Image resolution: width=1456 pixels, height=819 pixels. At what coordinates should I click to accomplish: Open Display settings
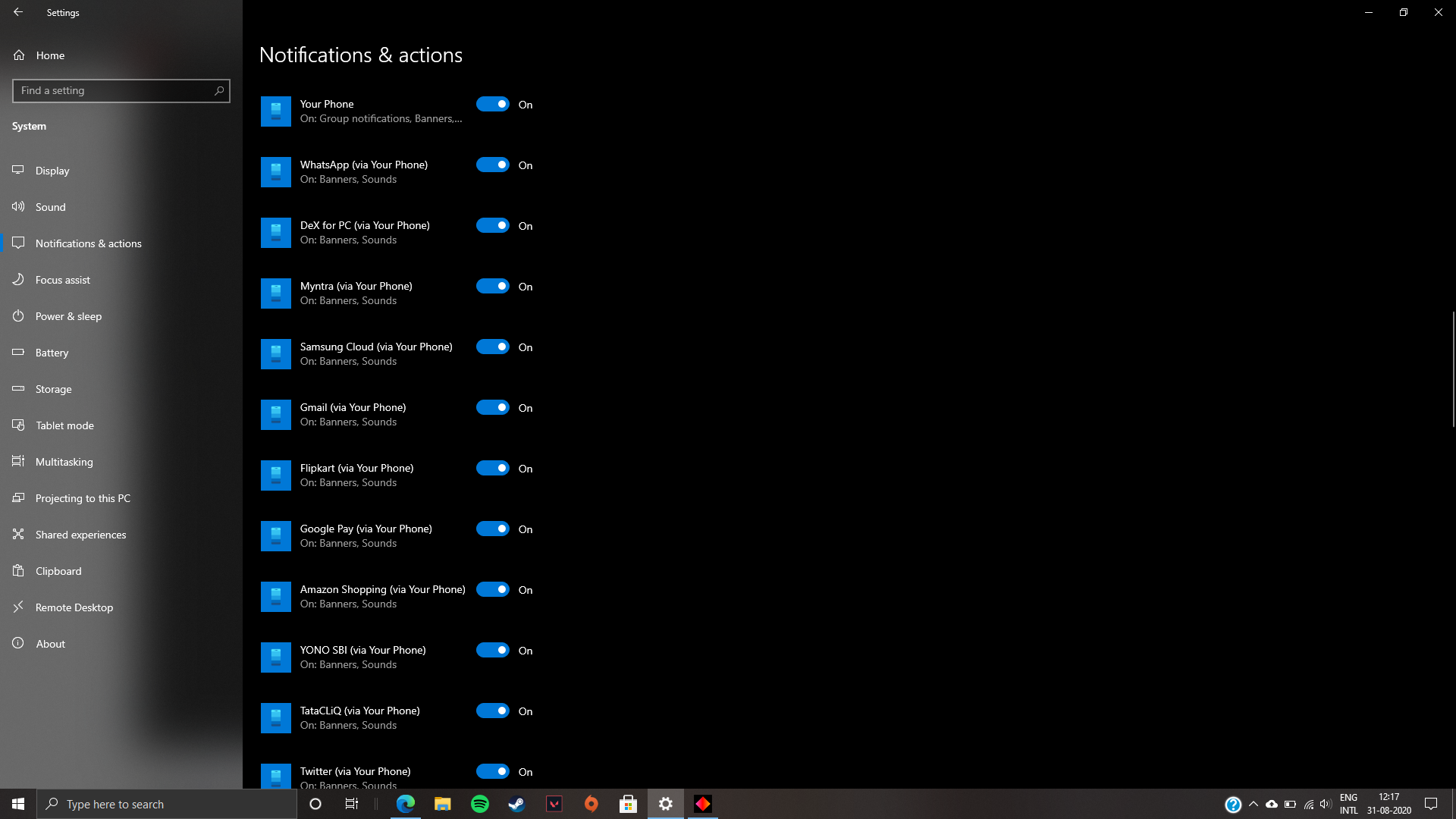(121, 171)
